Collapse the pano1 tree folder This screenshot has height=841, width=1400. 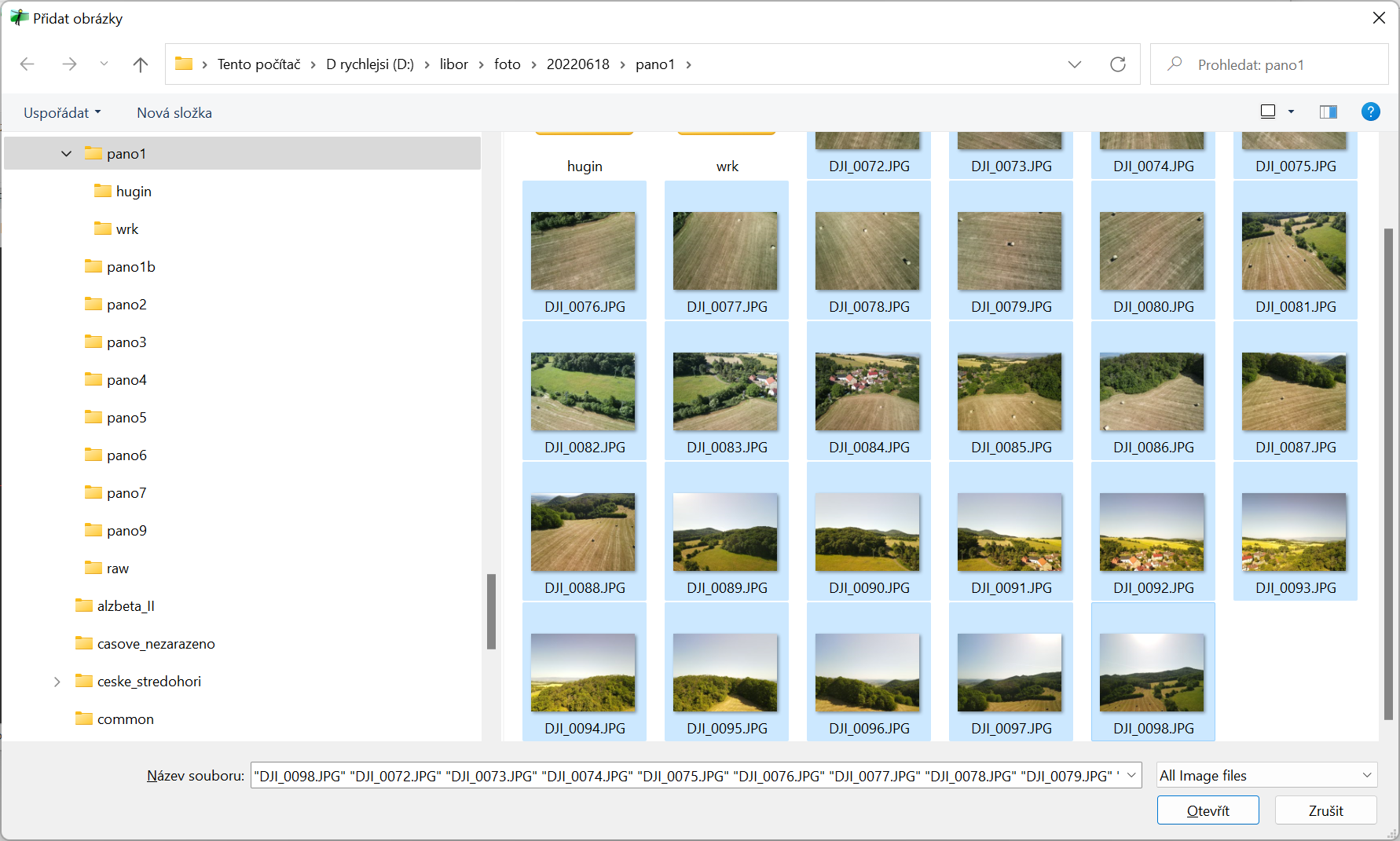pyautogui.click(x=67, y=154)
